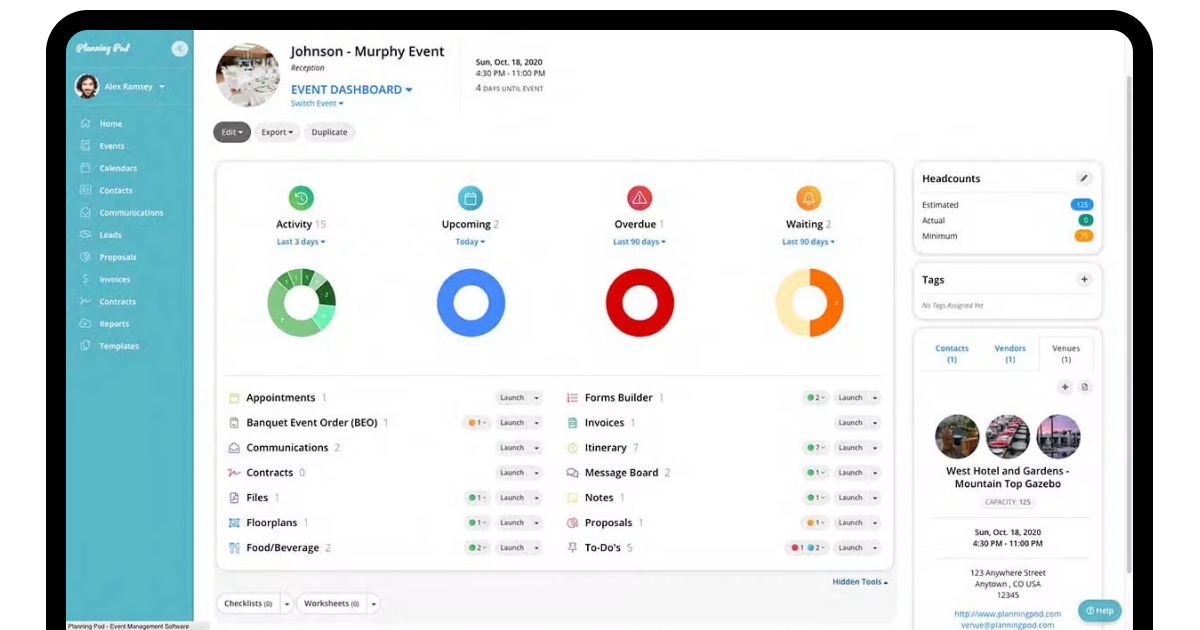Open the first venue photo thumbnail
Image resolution: width=1200 pixels, height=630 pixels.
[x=957, y=437]
